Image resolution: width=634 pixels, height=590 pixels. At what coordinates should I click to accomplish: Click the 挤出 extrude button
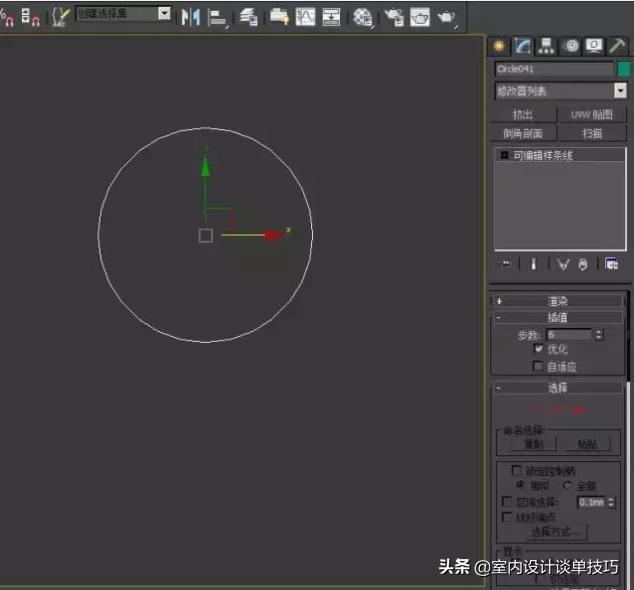(x=523, y=115)
